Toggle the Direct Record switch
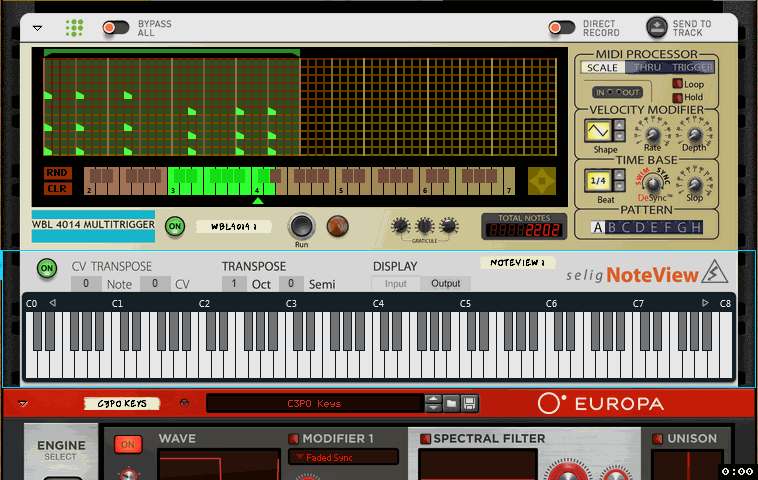758x480 pixels. tap(562, 28)
